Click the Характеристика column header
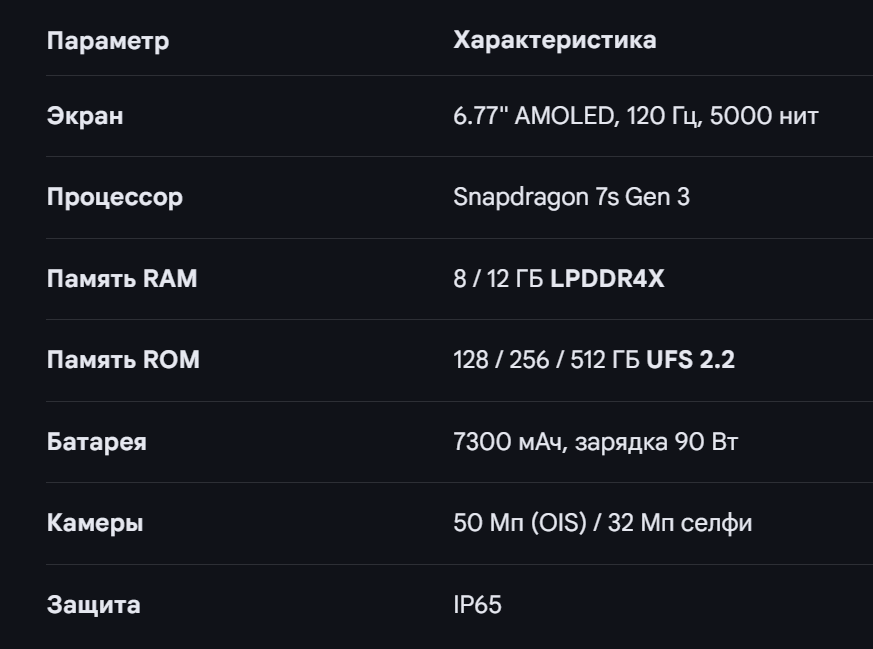This screenshot has height=649, width=873. click(554, 40)
